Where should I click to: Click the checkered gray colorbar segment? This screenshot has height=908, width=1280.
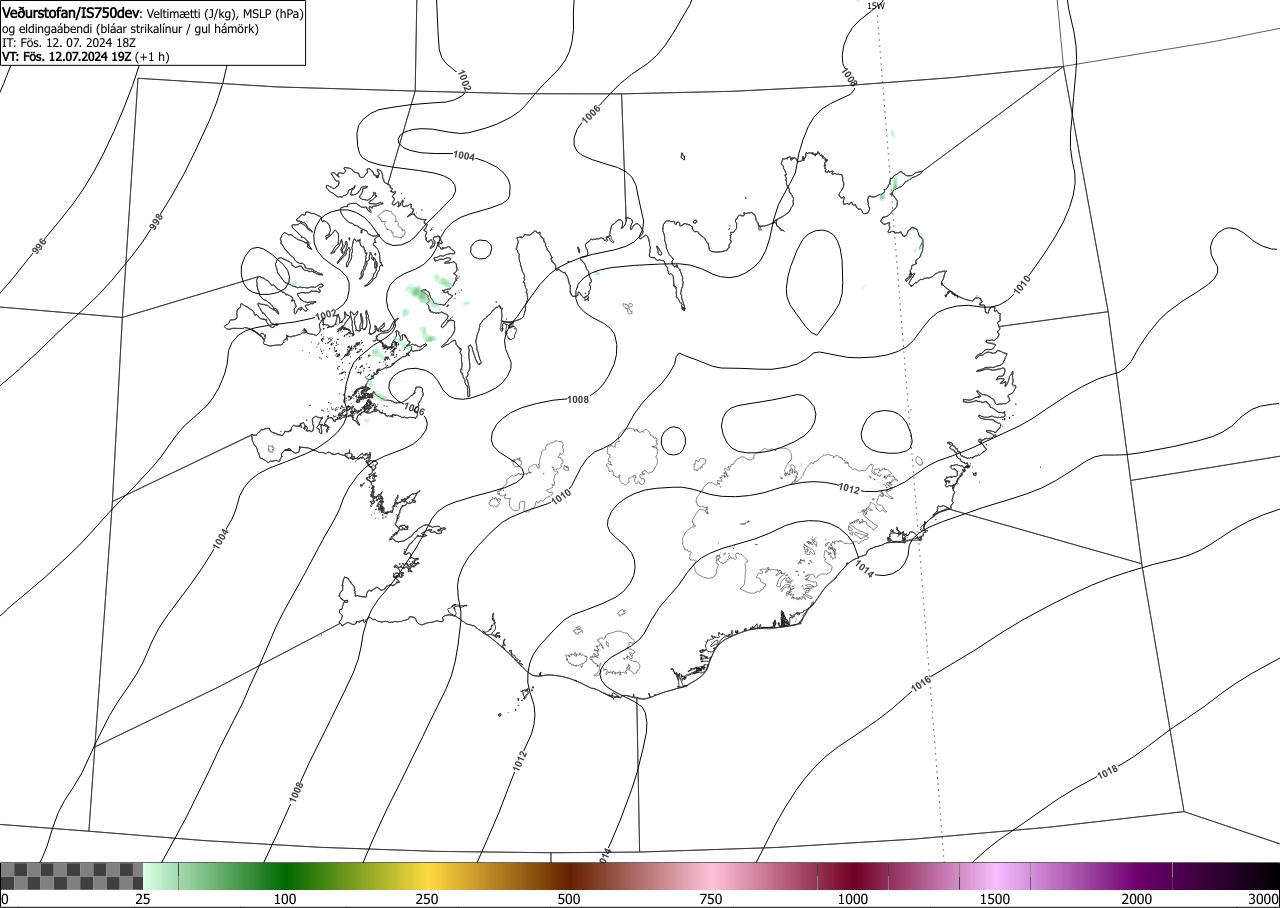[72, 876]
